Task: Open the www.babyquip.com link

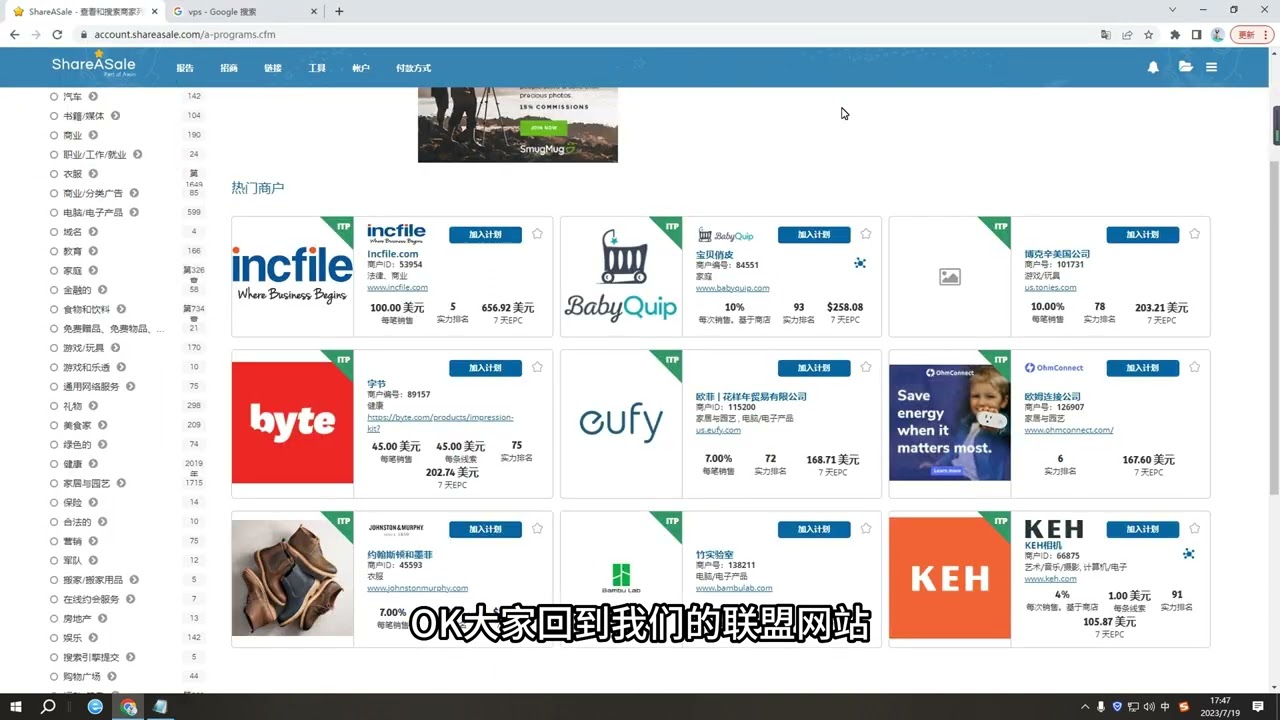Action: pos(732,288)
